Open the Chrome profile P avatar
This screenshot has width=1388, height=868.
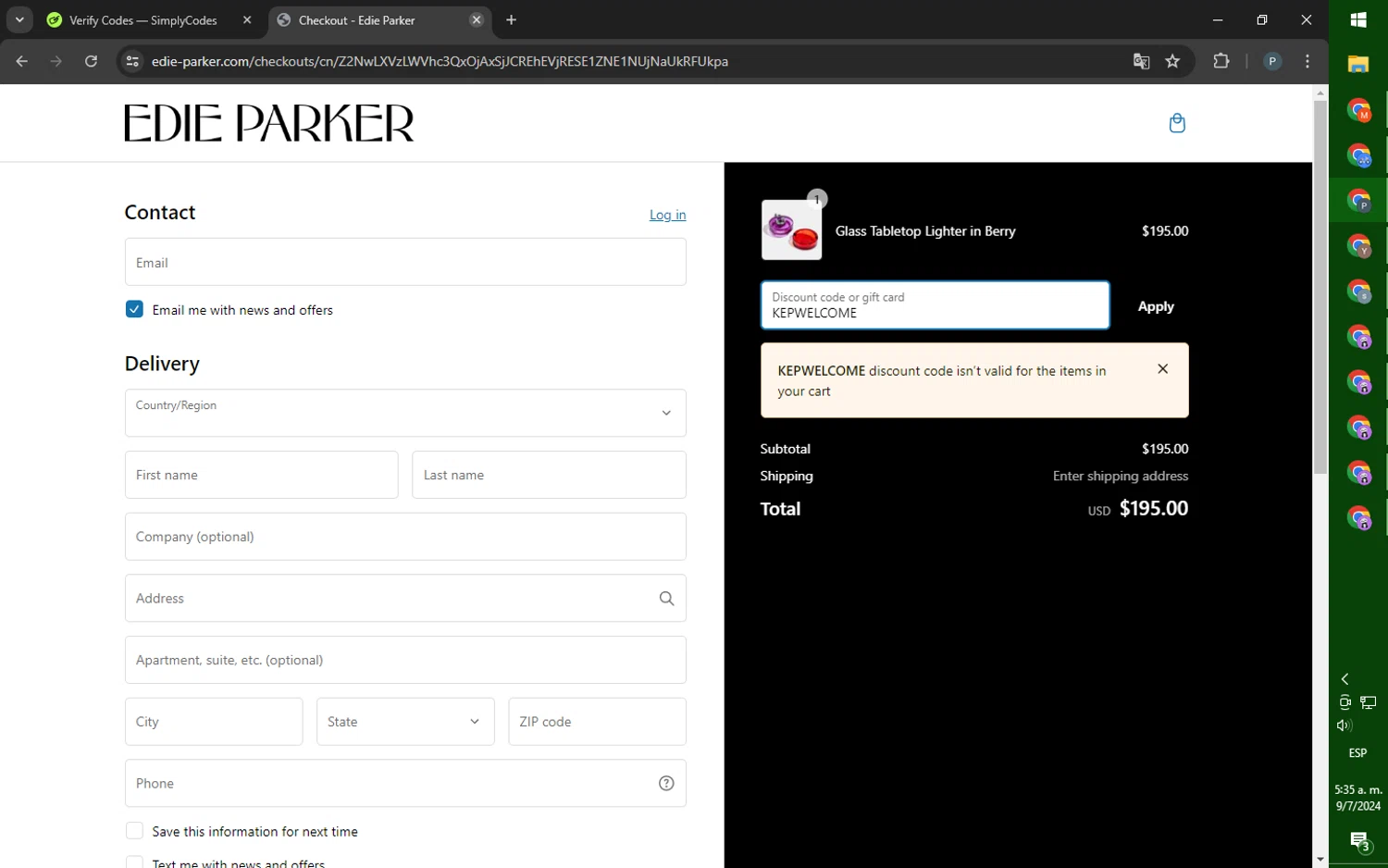[x=1272, y=61]
